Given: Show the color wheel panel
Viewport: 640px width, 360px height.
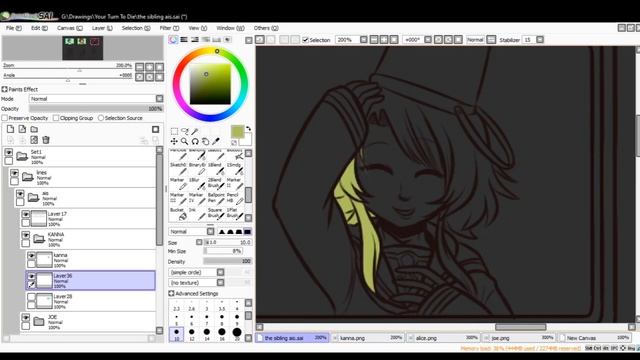Looking at the screenshot, I should click(173, 40).
